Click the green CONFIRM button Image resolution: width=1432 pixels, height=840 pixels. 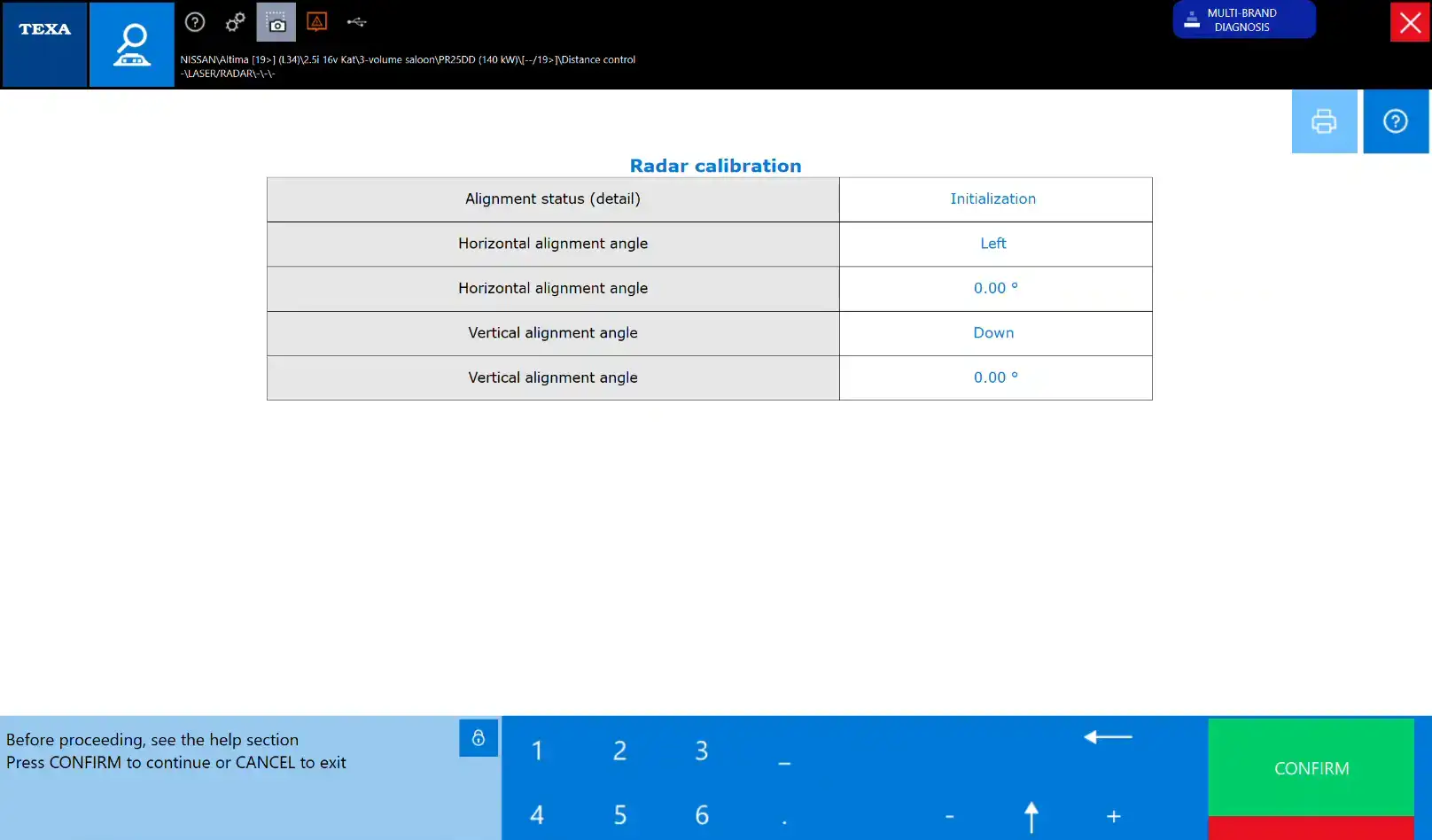[x=1311, y=767]
